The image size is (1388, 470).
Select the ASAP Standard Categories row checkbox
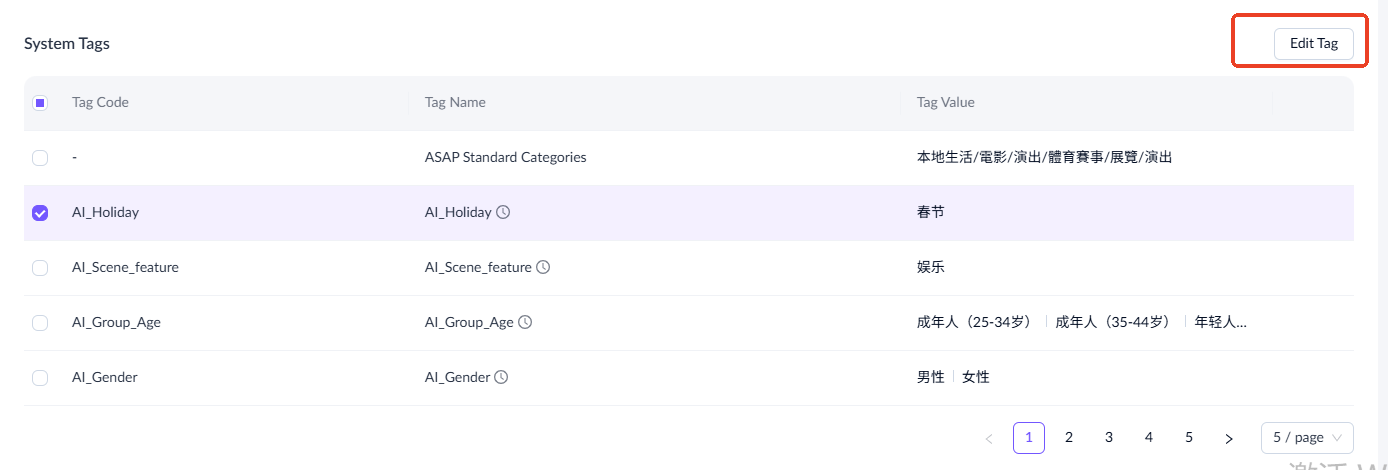(40, 158)
